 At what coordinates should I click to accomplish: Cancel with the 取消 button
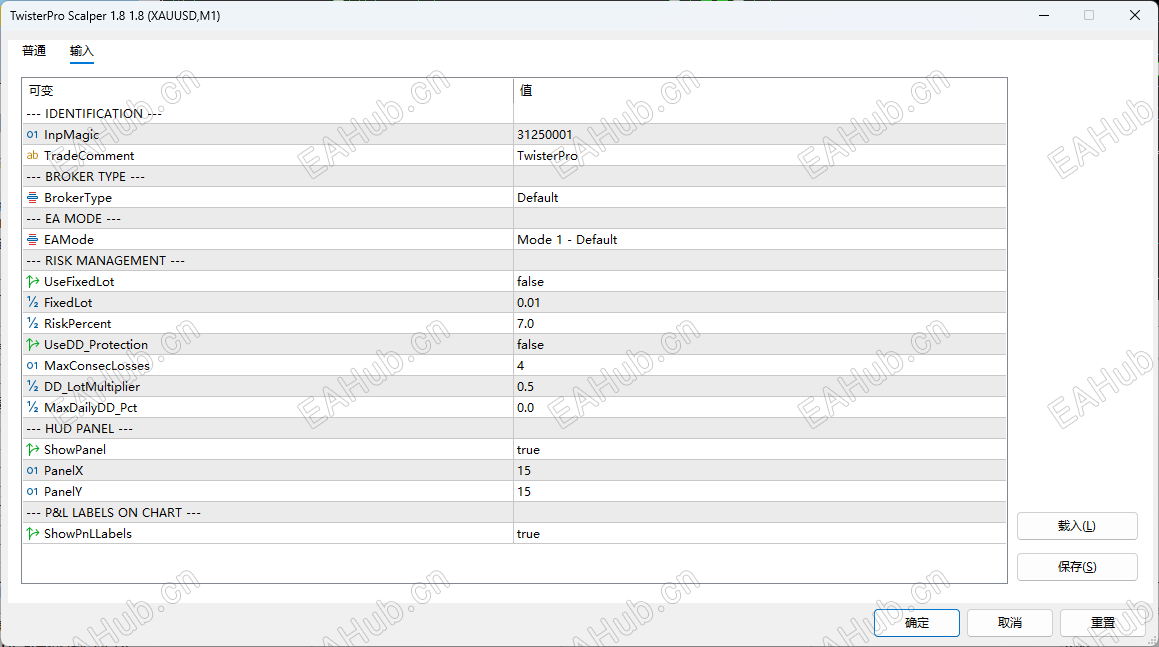[1010, 623]
